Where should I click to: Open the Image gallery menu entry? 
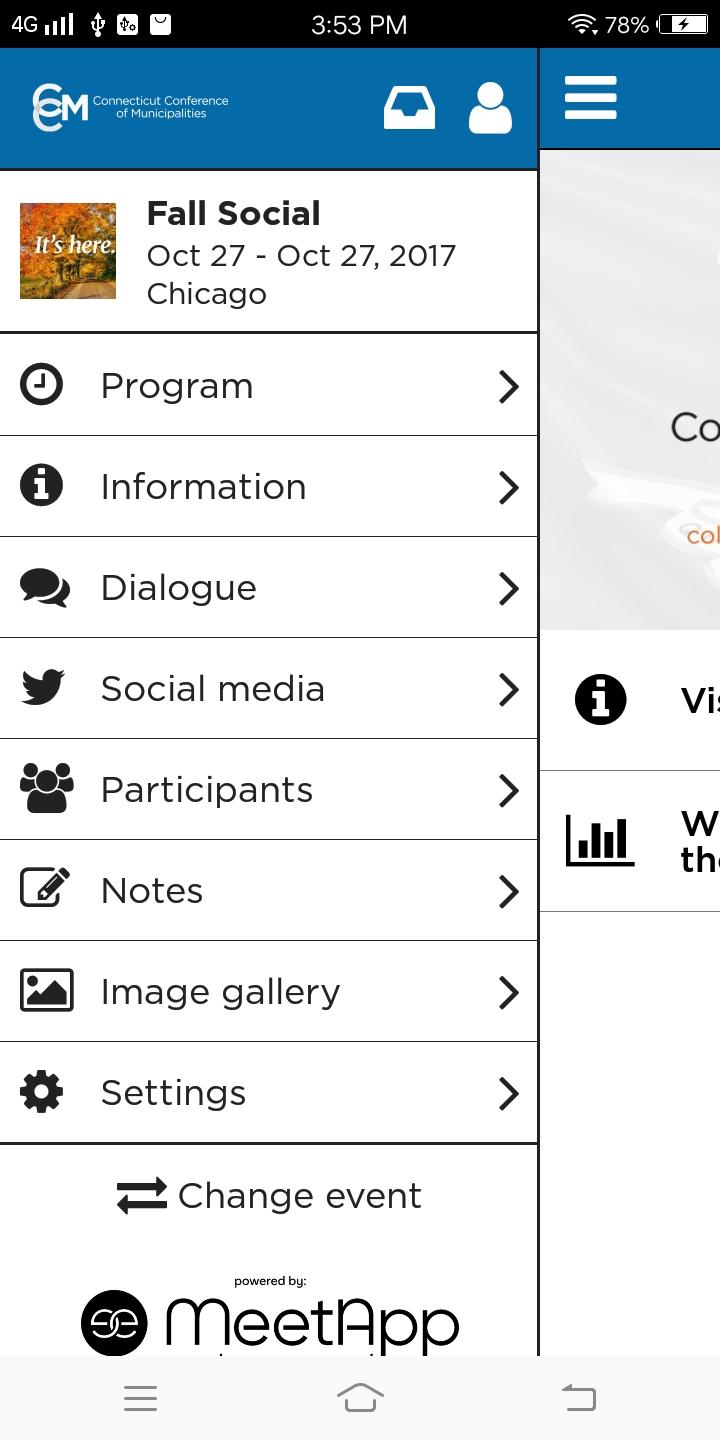220,992
